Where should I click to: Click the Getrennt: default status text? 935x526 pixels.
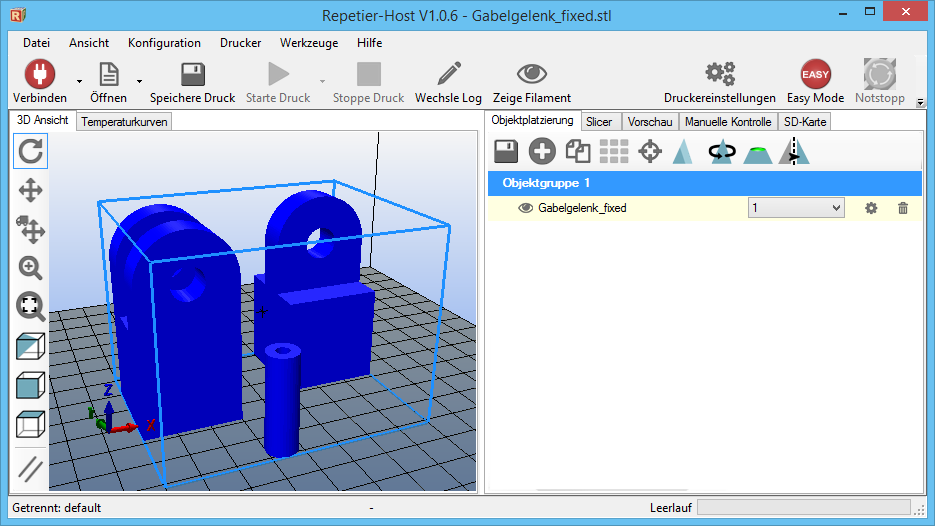[x=57, y=508]
